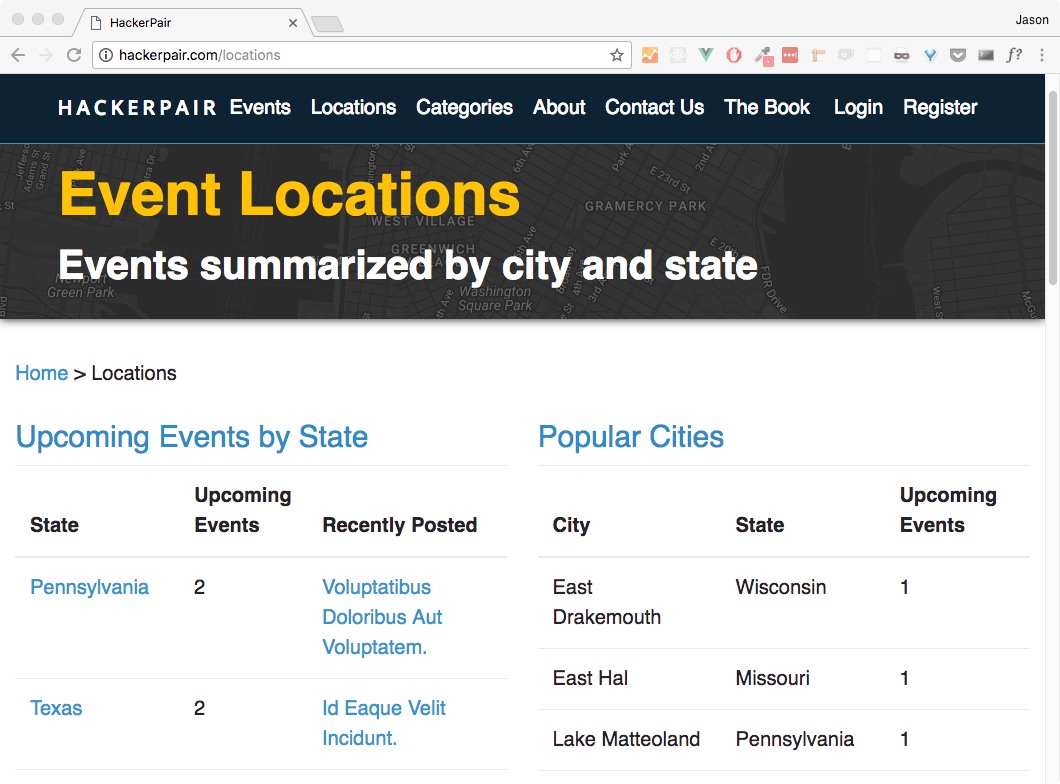This screenshot has width=1060, height=784.
Task: Click the Recently Posted column header
Action: coord(400,525)
